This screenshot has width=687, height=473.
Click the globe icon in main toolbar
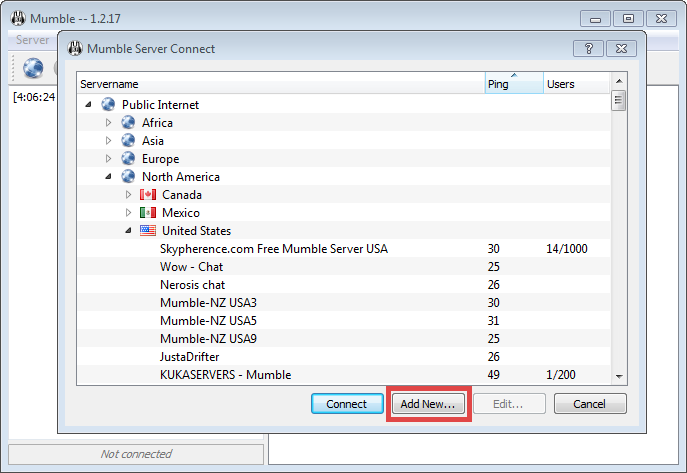[33, 68]
